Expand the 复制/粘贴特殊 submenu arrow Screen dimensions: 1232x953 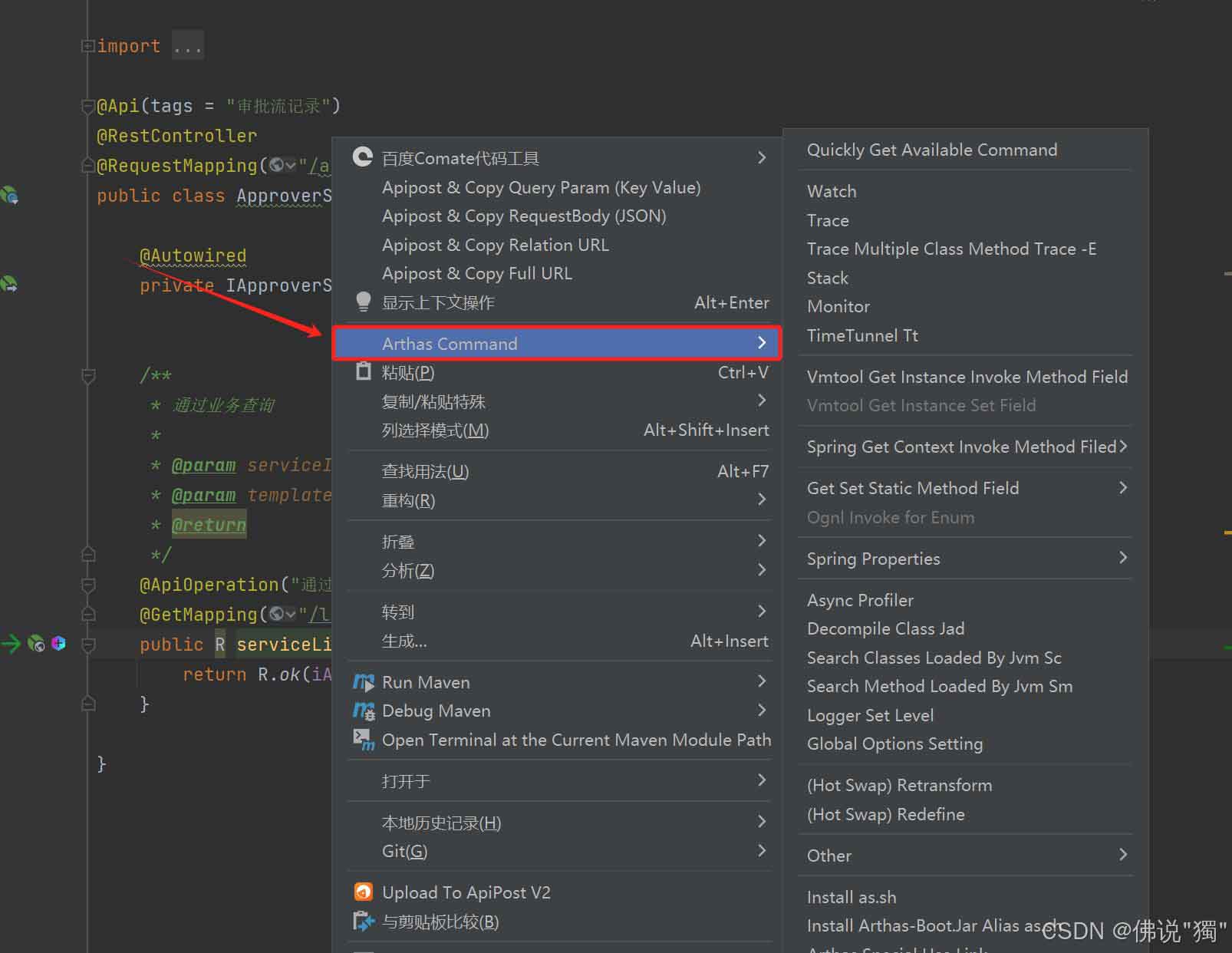pyautogui.click(x=761, y=401)
